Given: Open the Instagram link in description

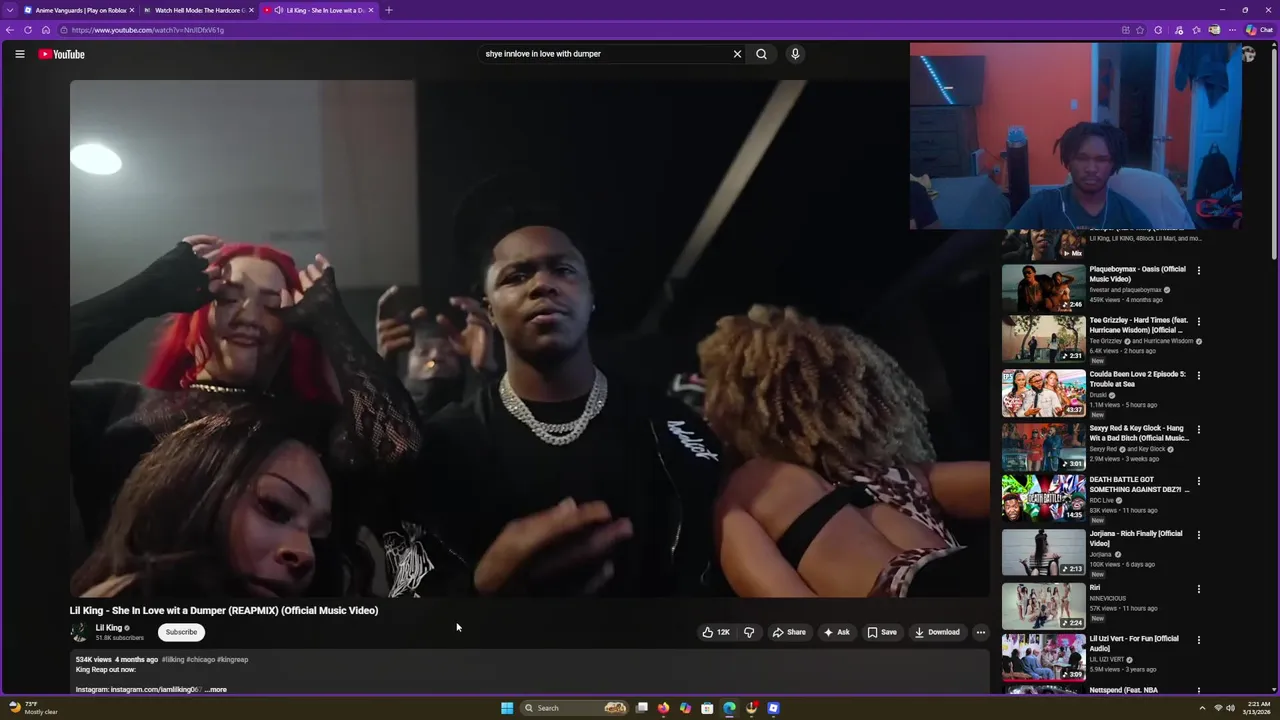Looking at the screenshot, I should 156,690.
